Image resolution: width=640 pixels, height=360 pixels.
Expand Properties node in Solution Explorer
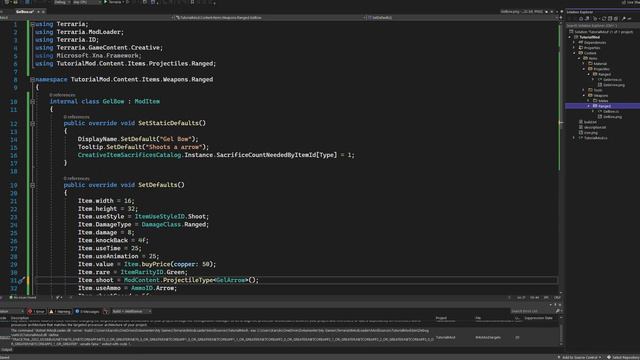click(574, 48)
